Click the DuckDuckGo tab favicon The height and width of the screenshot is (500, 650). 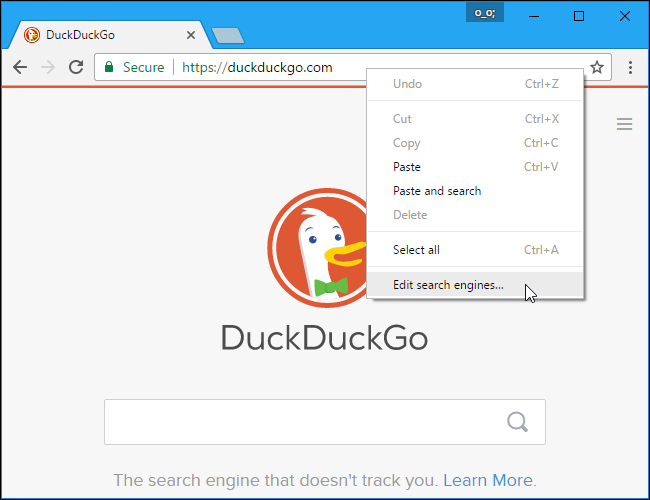(32, 35)
